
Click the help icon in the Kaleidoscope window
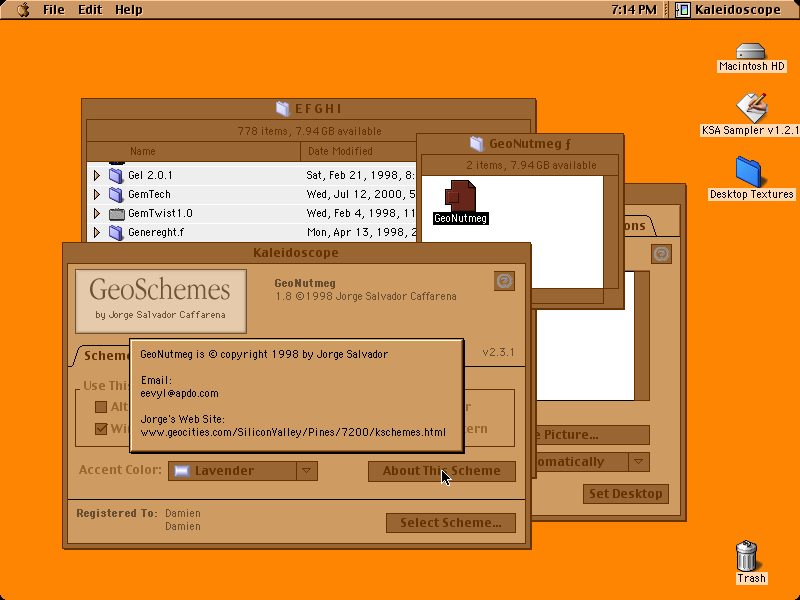click(504, 281)
